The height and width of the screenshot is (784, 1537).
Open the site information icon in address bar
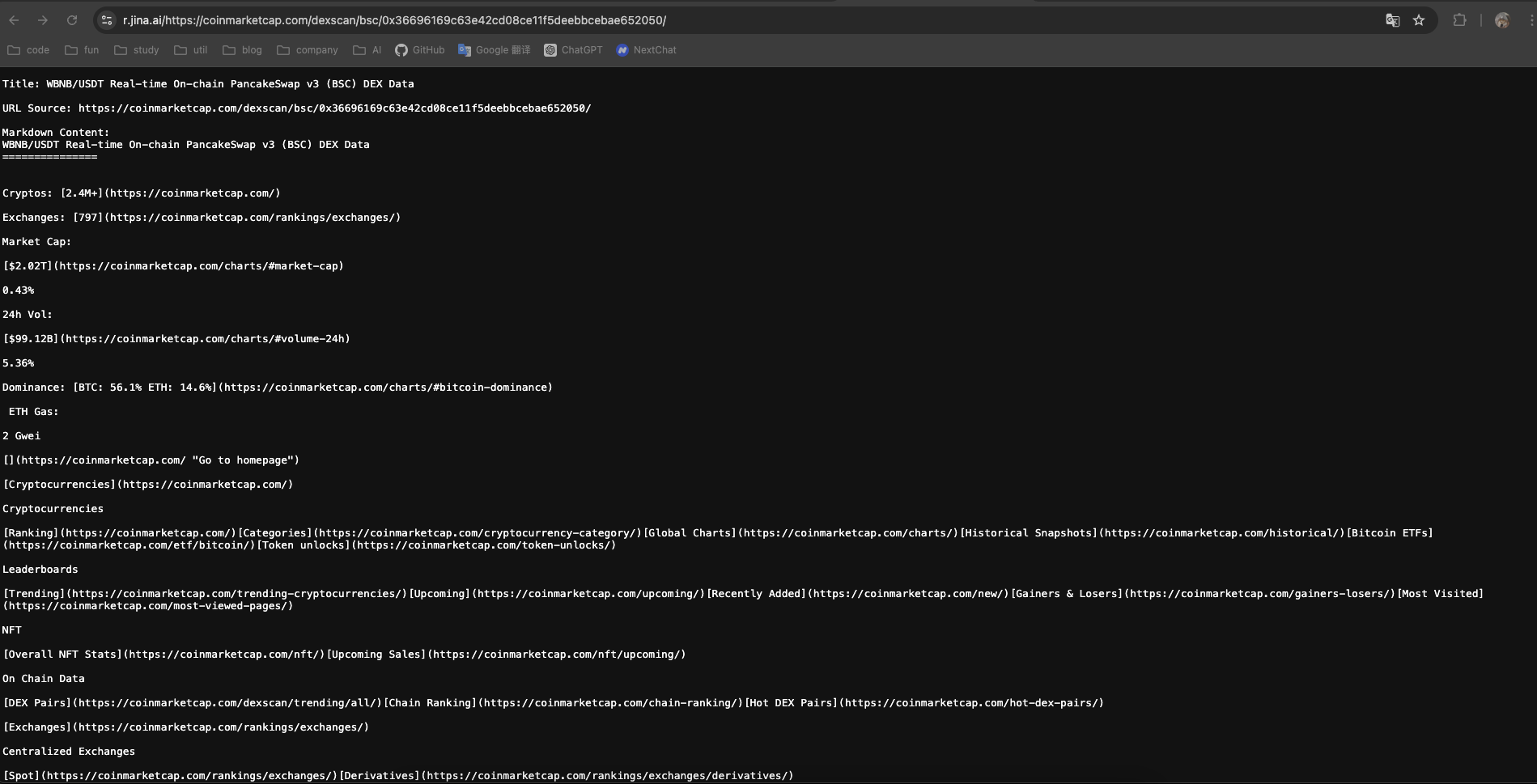(x=106, y=20)
